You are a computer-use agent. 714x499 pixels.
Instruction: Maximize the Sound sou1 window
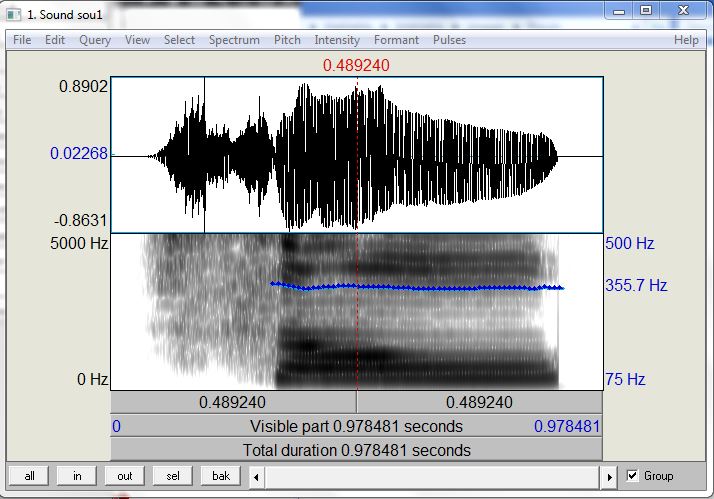pyautogui.click(x=646, y=11)
